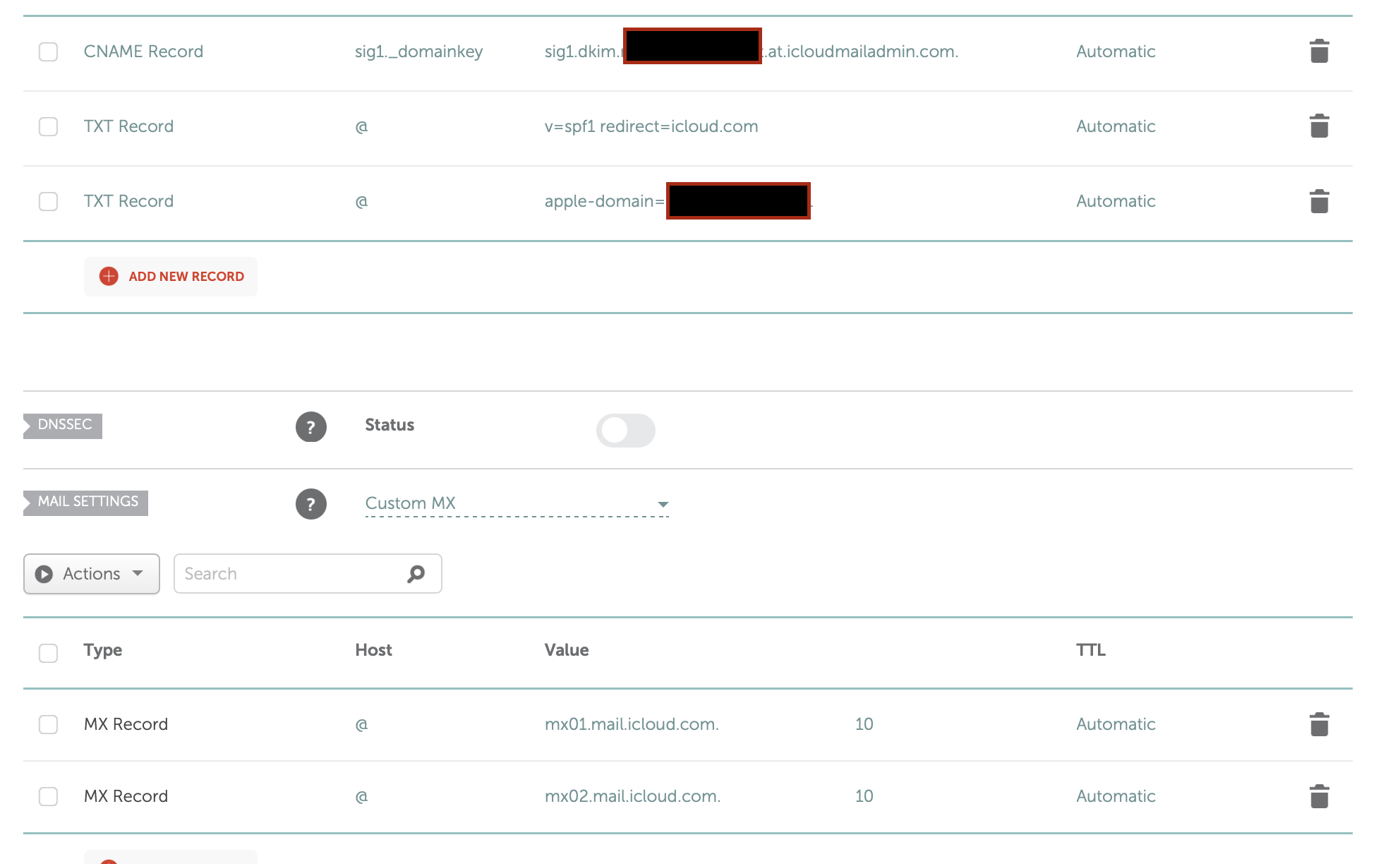This screenshot has height=864, width=1400.
Task: Click the mx01.mail.icloud.com value
Action: (x=631, y=724)
